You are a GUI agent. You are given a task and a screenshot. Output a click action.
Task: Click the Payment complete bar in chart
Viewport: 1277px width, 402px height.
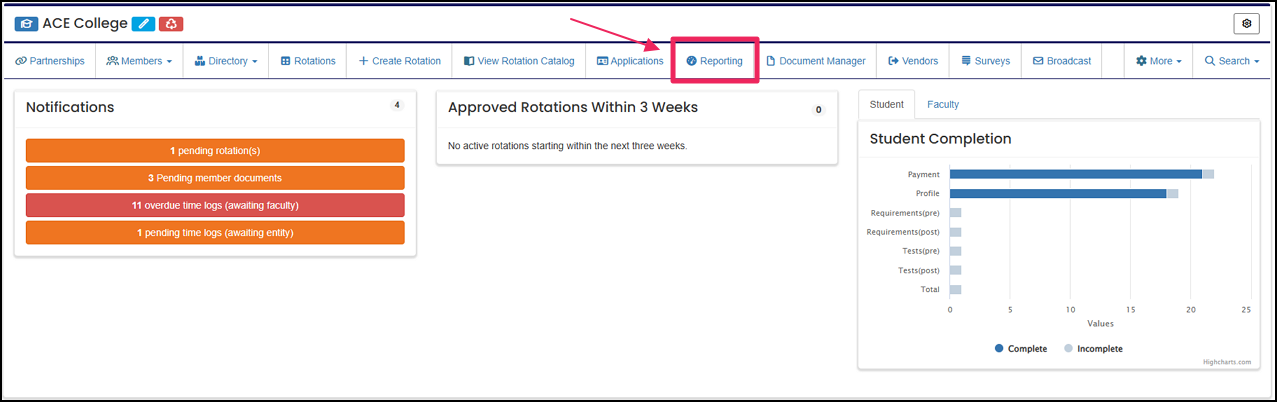pos(1076,174)
